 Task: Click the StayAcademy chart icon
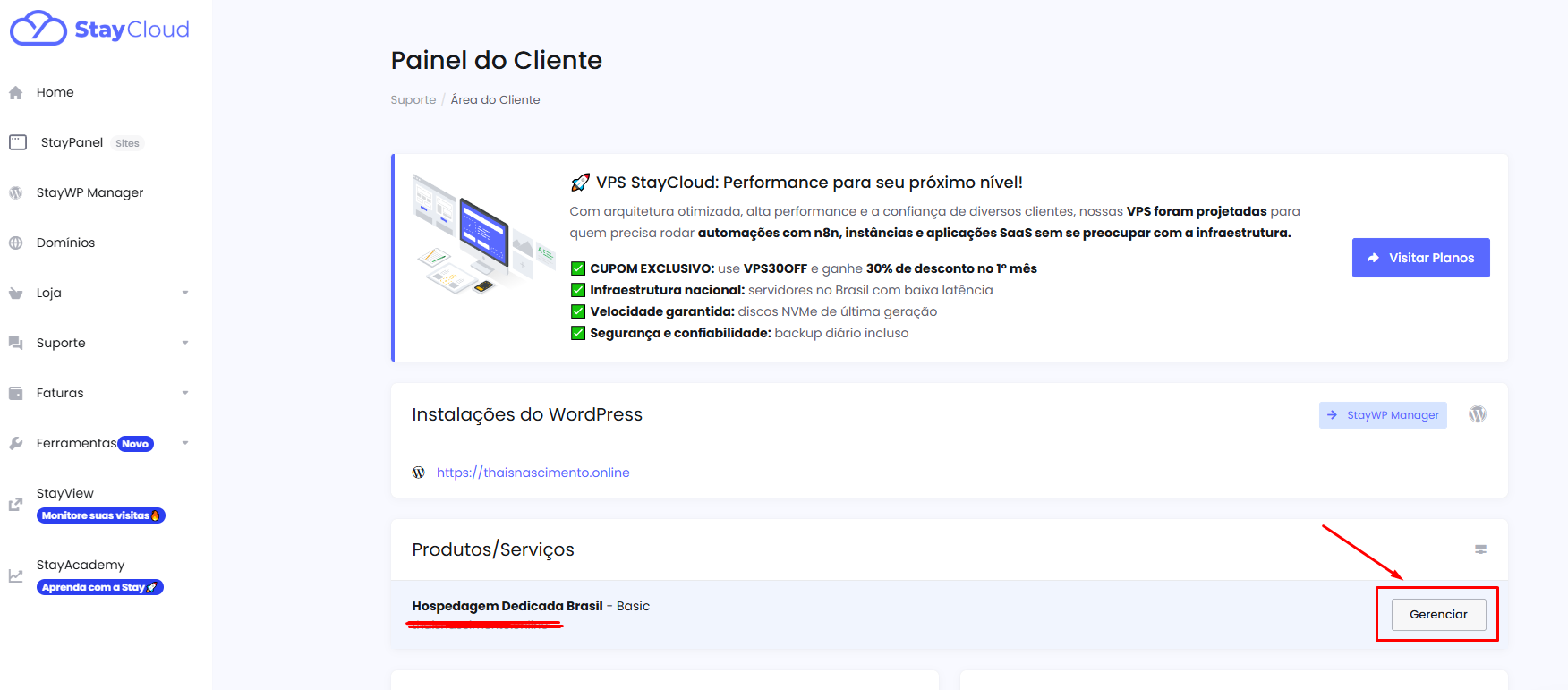15,576
